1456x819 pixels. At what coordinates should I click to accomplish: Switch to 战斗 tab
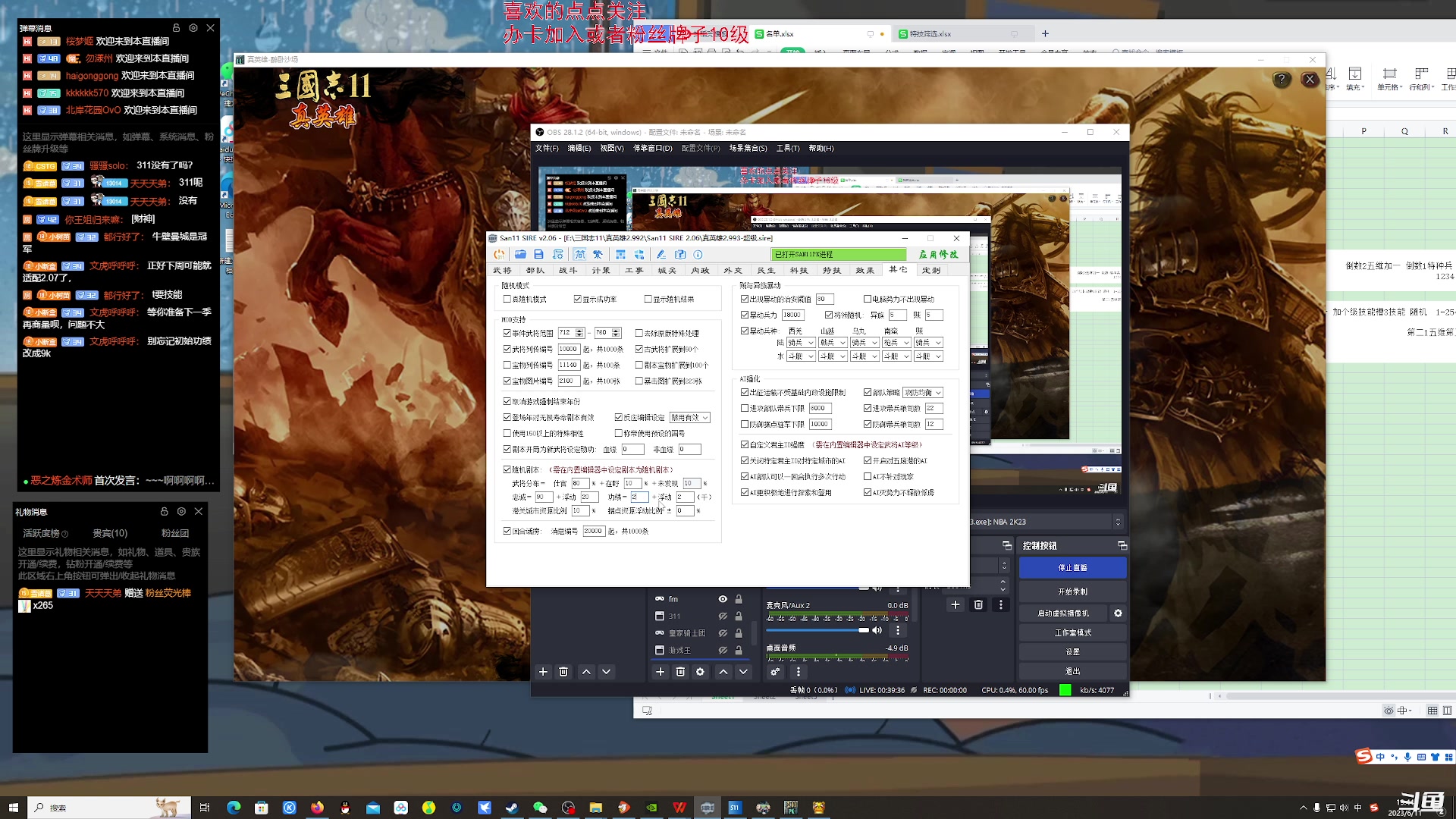click(568, 270)
